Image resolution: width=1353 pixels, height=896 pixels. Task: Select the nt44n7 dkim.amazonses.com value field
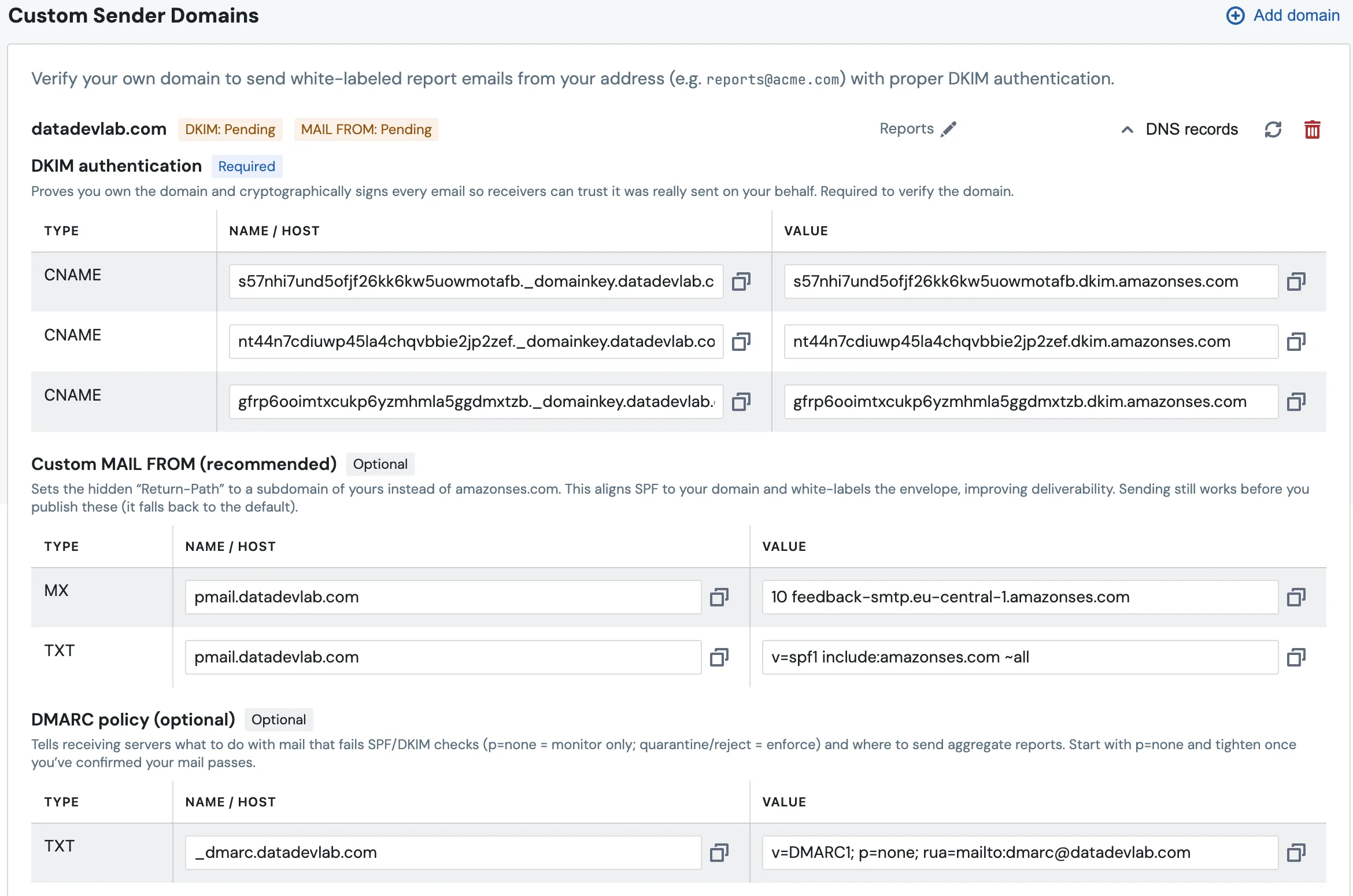(1031, 342)
